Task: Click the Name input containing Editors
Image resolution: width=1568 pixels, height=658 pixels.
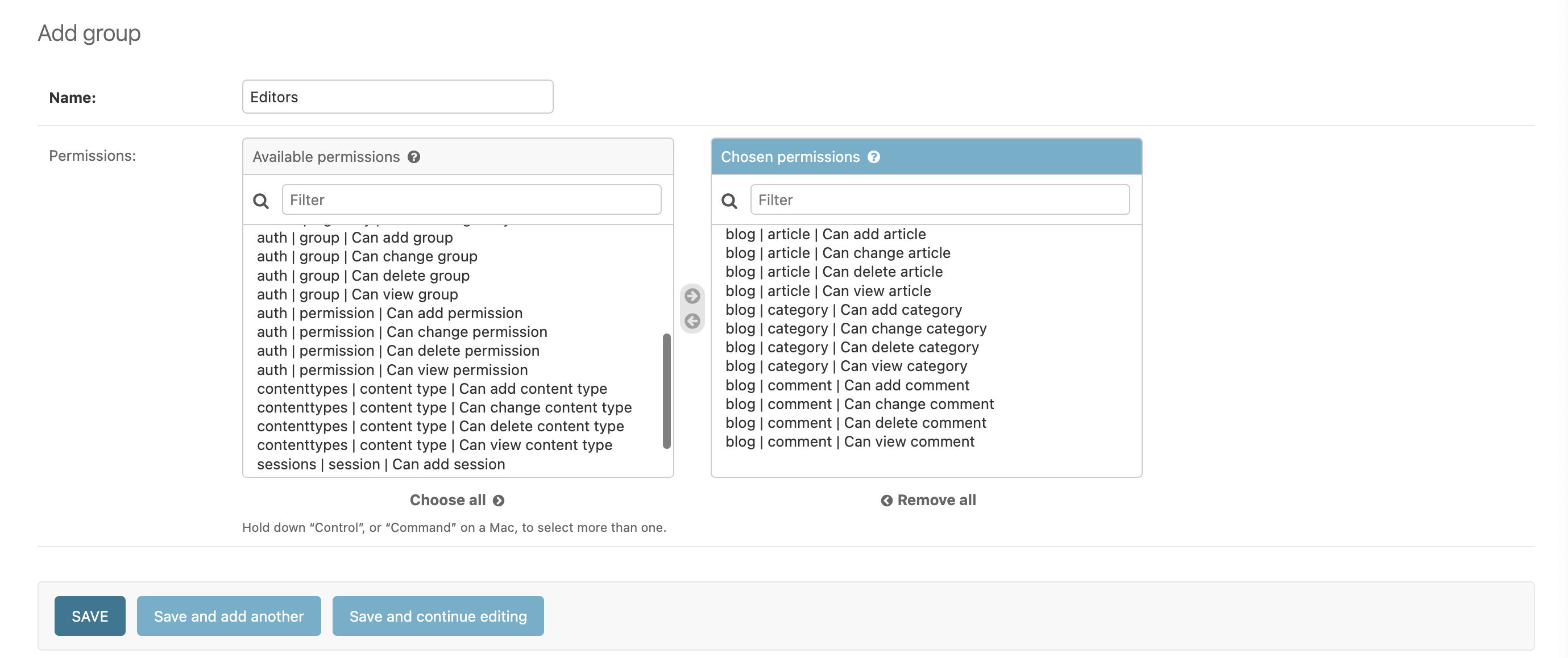Action: (x=397, y=96)
